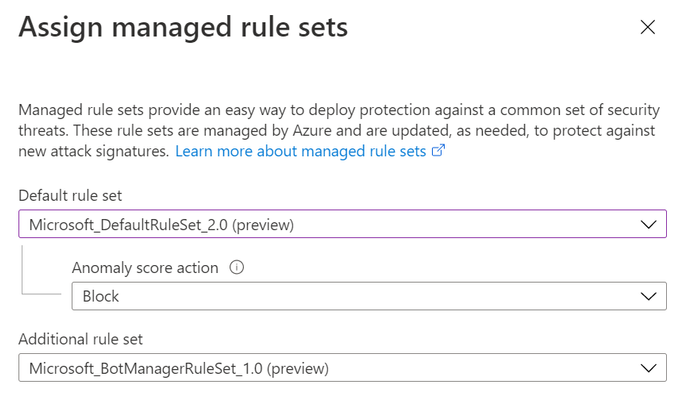Click the Managed rule sets description paragraph

tap(339, 130)
